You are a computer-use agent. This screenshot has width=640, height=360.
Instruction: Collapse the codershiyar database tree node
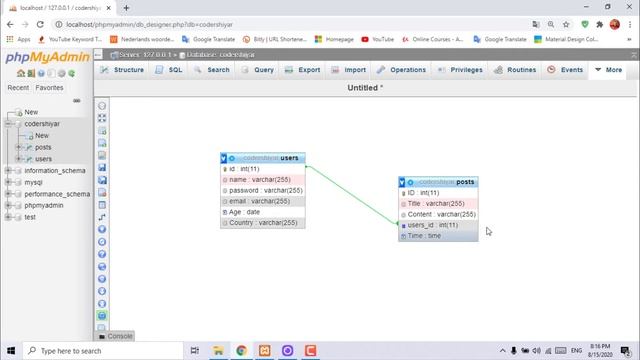[x=8, y=124]
